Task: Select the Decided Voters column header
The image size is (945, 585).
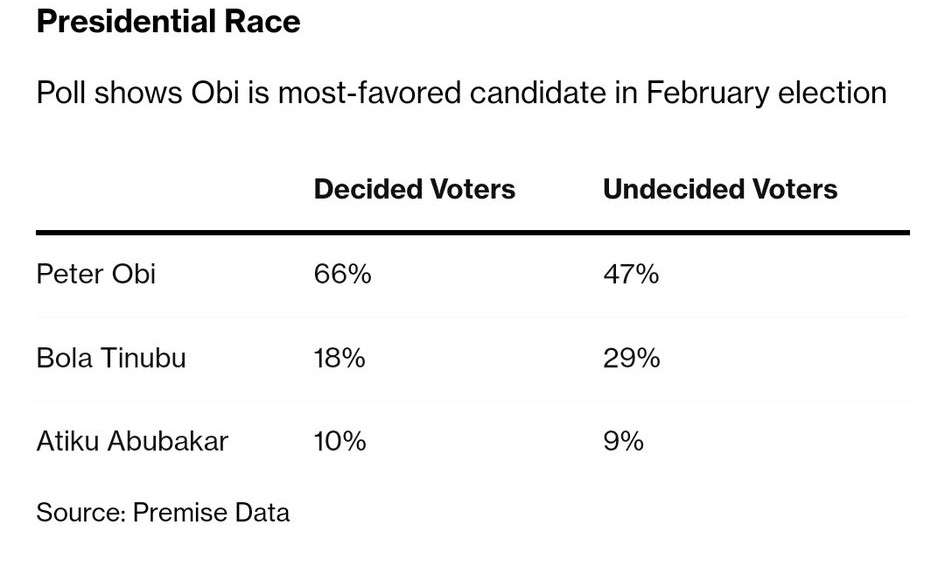Action: [414, 189]
